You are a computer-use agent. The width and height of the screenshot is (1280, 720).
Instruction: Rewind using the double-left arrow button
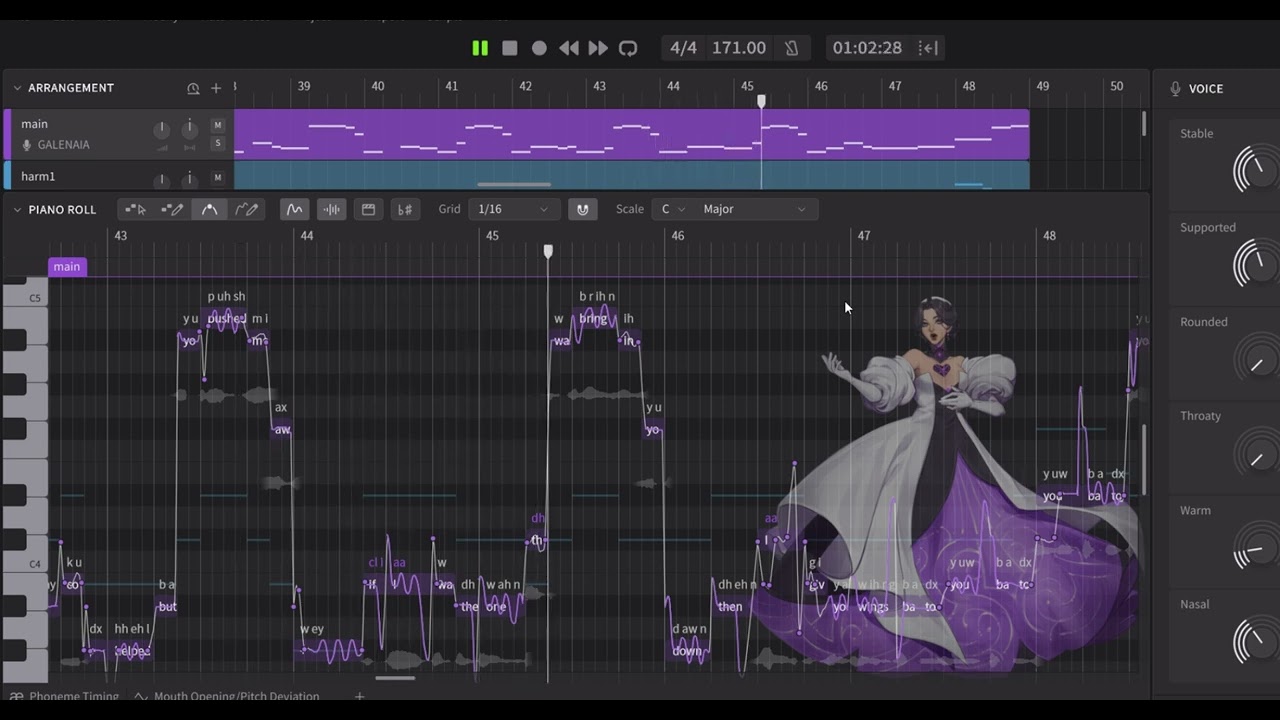tap(568, 48)
